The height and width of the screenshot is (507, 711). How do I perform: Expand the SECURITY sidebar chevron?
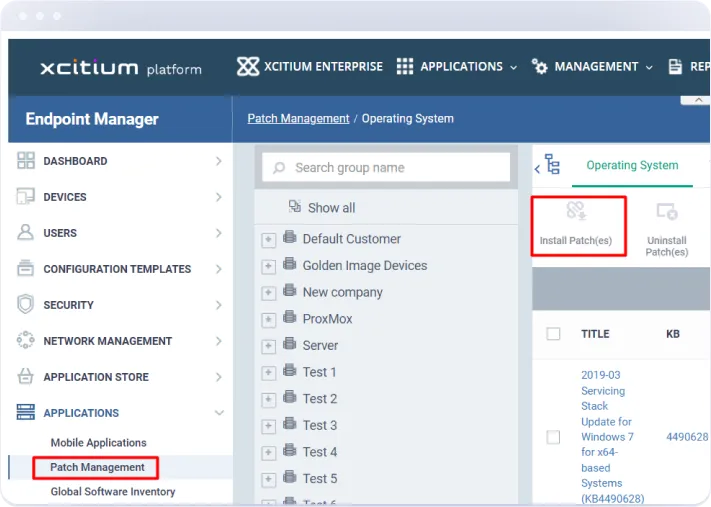click(219, 305)
